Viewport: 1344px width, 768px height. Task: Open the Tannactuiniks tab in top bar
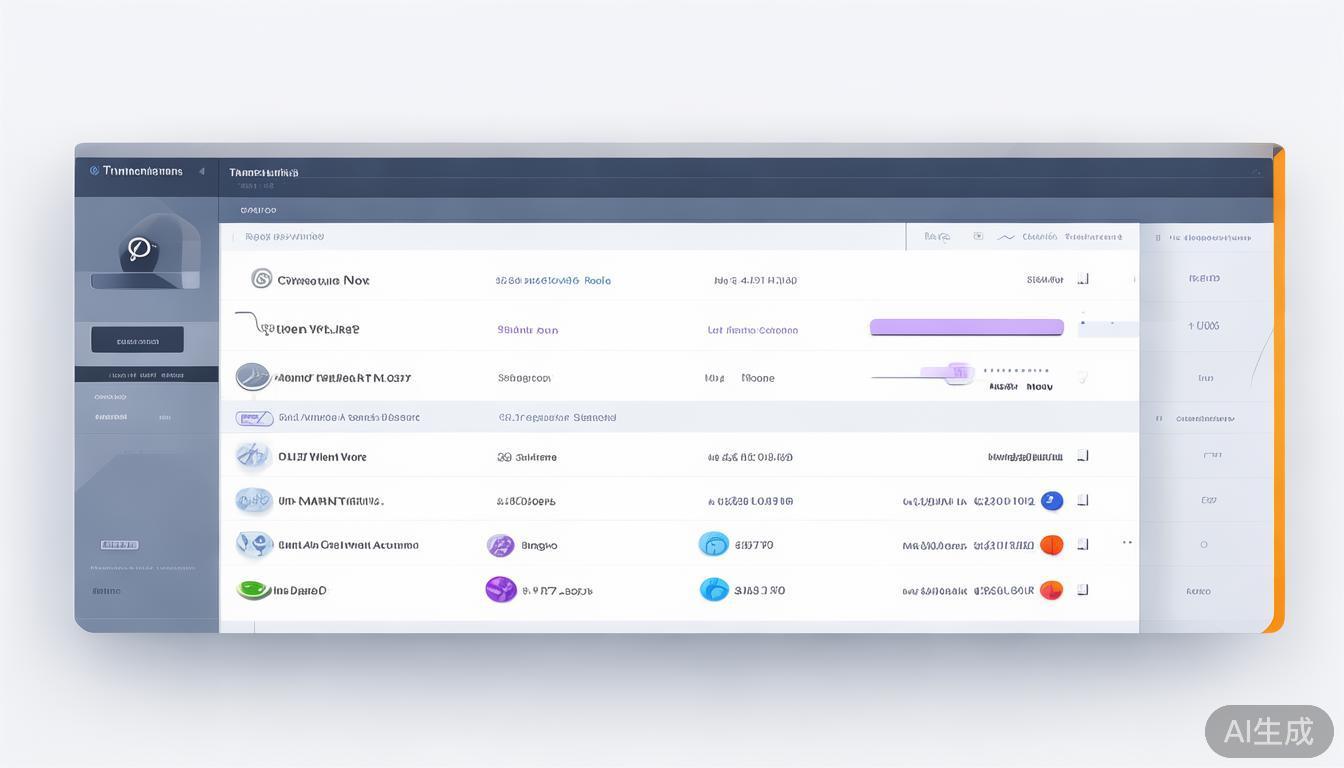(263, 172)
